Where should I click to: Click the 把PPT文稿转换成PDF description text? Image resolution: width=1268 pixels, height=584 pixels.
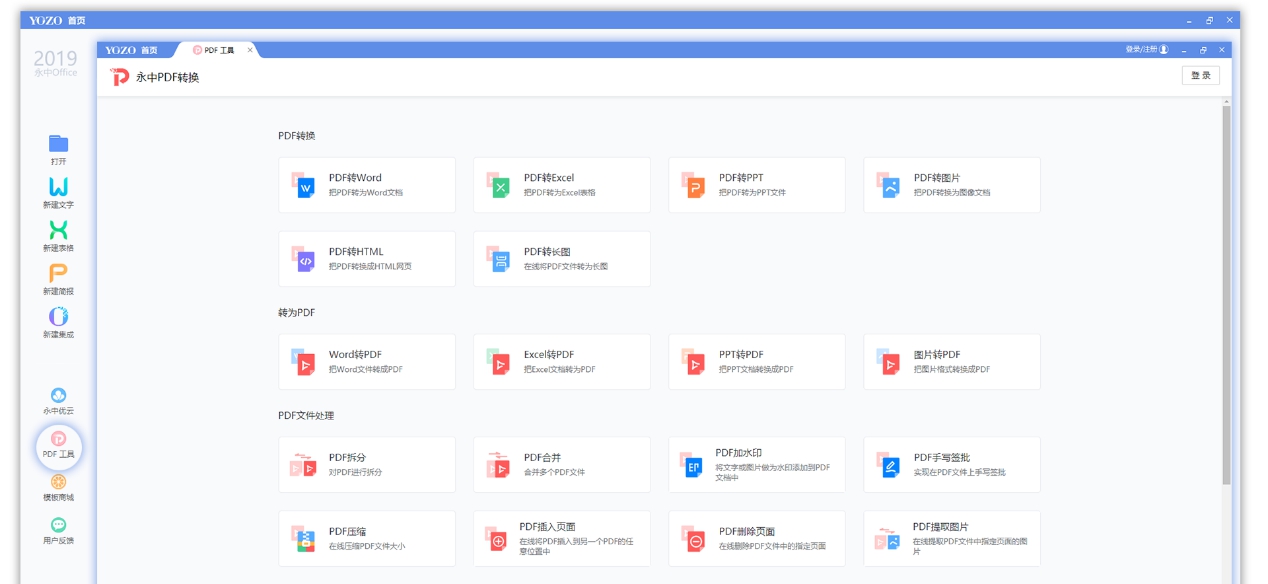pyautogui.click(x=756, y=370)
